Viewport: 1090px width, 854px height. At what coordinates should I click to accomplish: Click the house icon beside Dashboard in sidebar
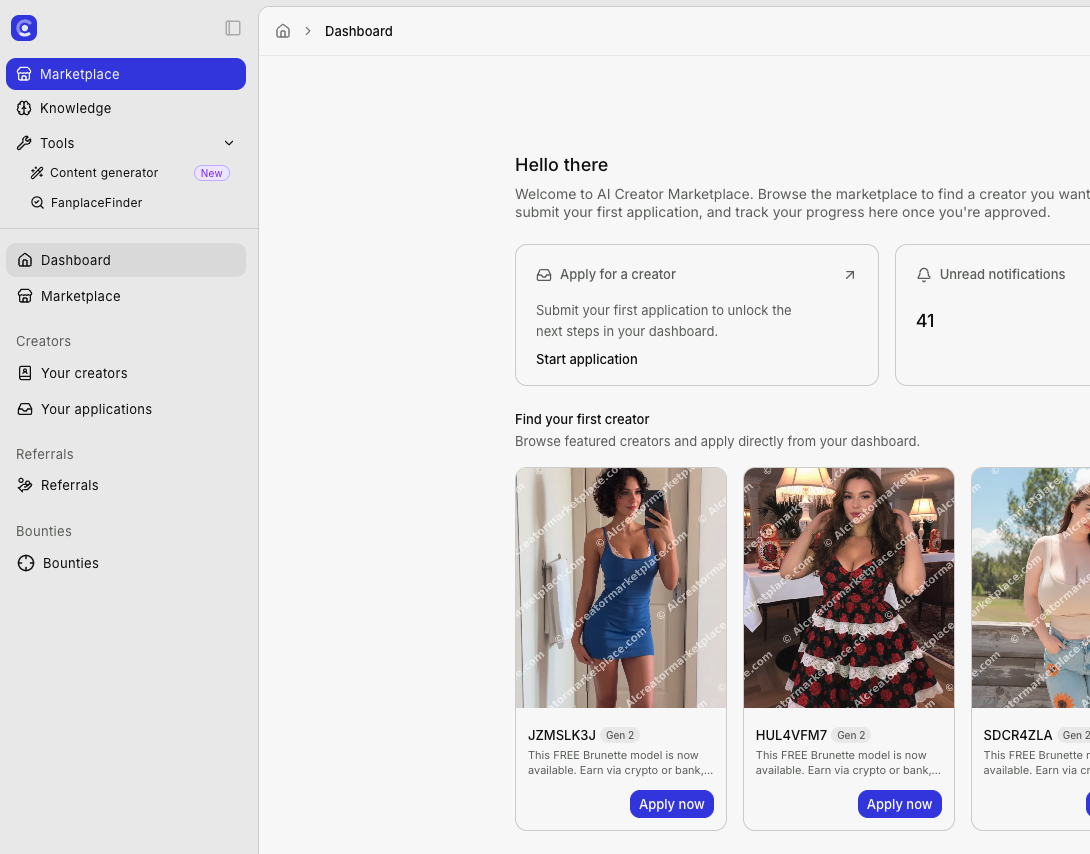click(25, 260)
